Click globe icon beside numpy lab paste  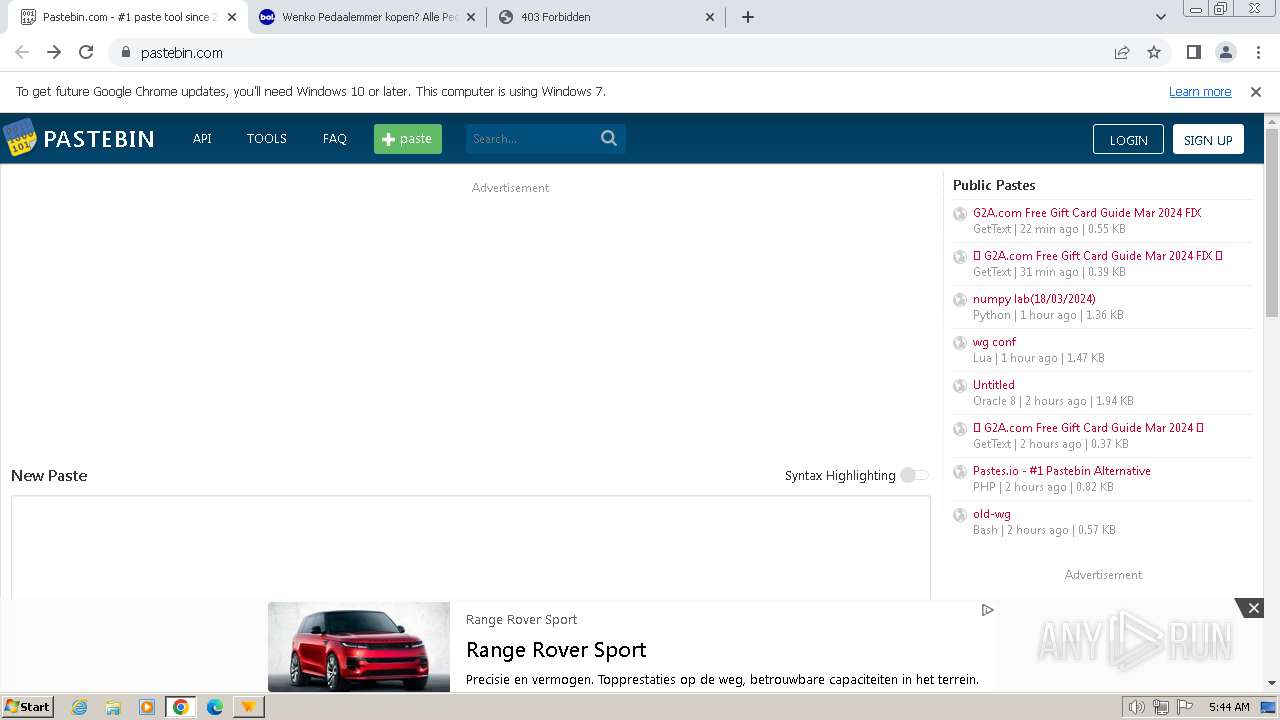tap(960, 300)
